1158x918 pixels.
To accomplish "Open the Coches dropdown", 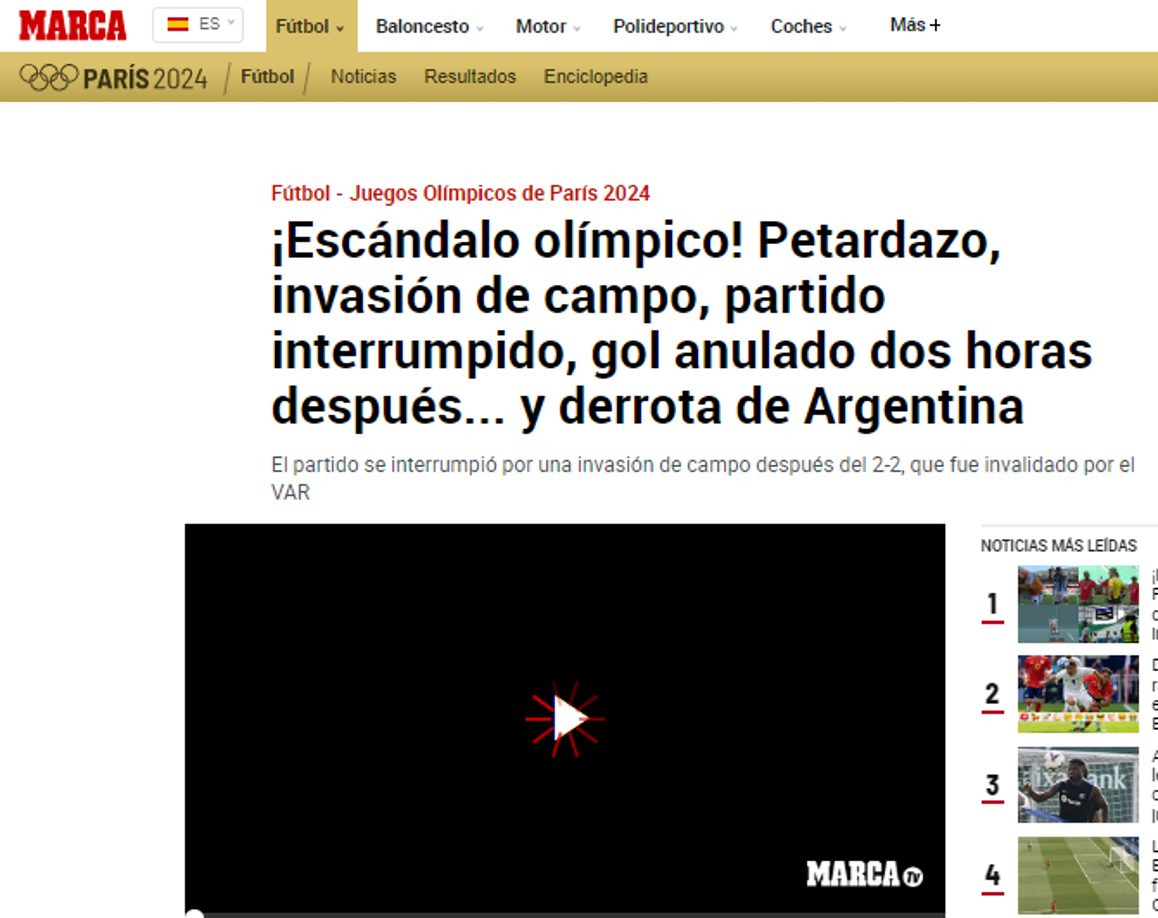I will coord(807,26).
